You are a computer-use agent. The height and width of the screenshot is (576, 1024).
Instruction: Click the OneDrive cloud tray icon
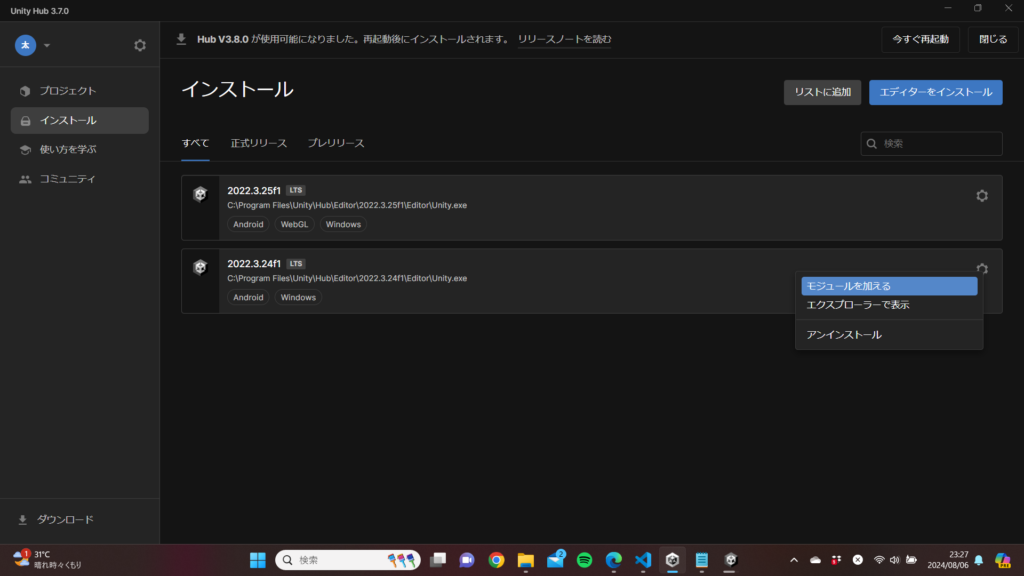815,560
